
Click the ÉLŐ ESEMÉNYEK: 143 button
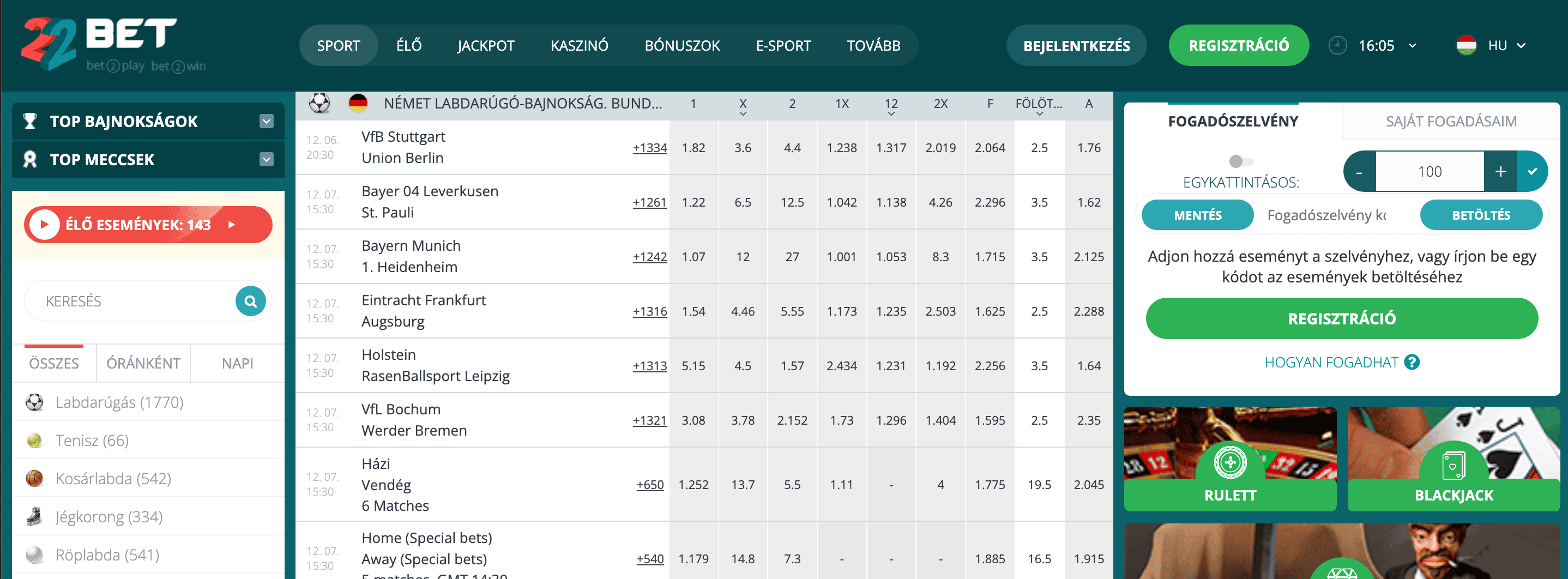tap(148, 225)
